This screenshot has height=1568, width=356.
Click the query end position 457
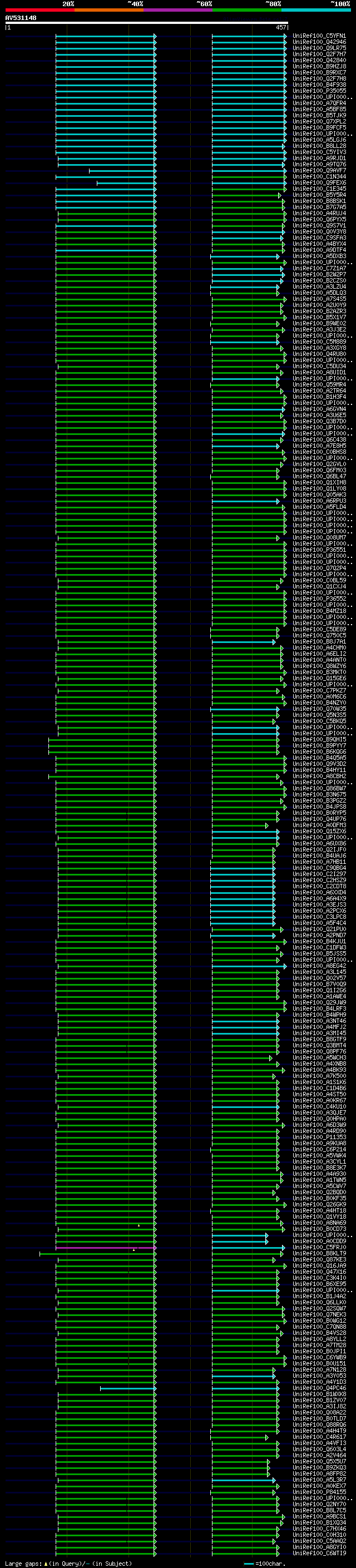[x=280, y=27]
